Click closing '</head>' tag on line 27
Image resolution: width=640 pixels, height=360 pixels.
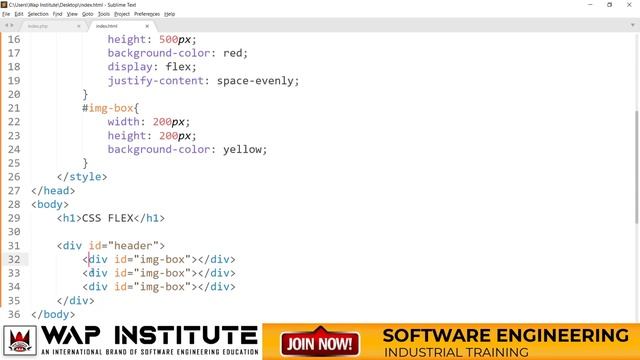[x=53, y=191]
